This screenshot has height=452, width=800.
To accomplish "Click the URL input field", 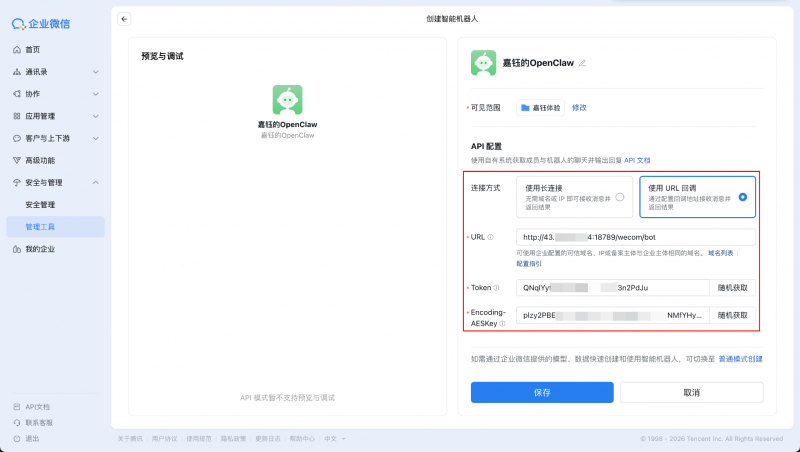I will (x=635, y=237).
